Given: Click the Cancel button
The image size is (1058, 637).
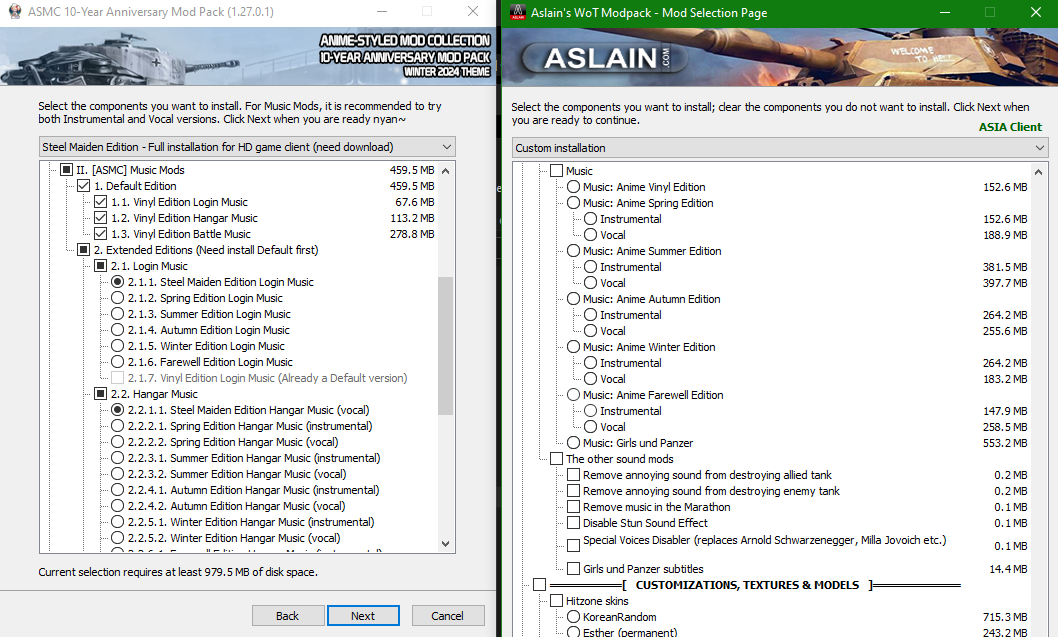Looking at the screenshot, I should [x=447, y=615].
